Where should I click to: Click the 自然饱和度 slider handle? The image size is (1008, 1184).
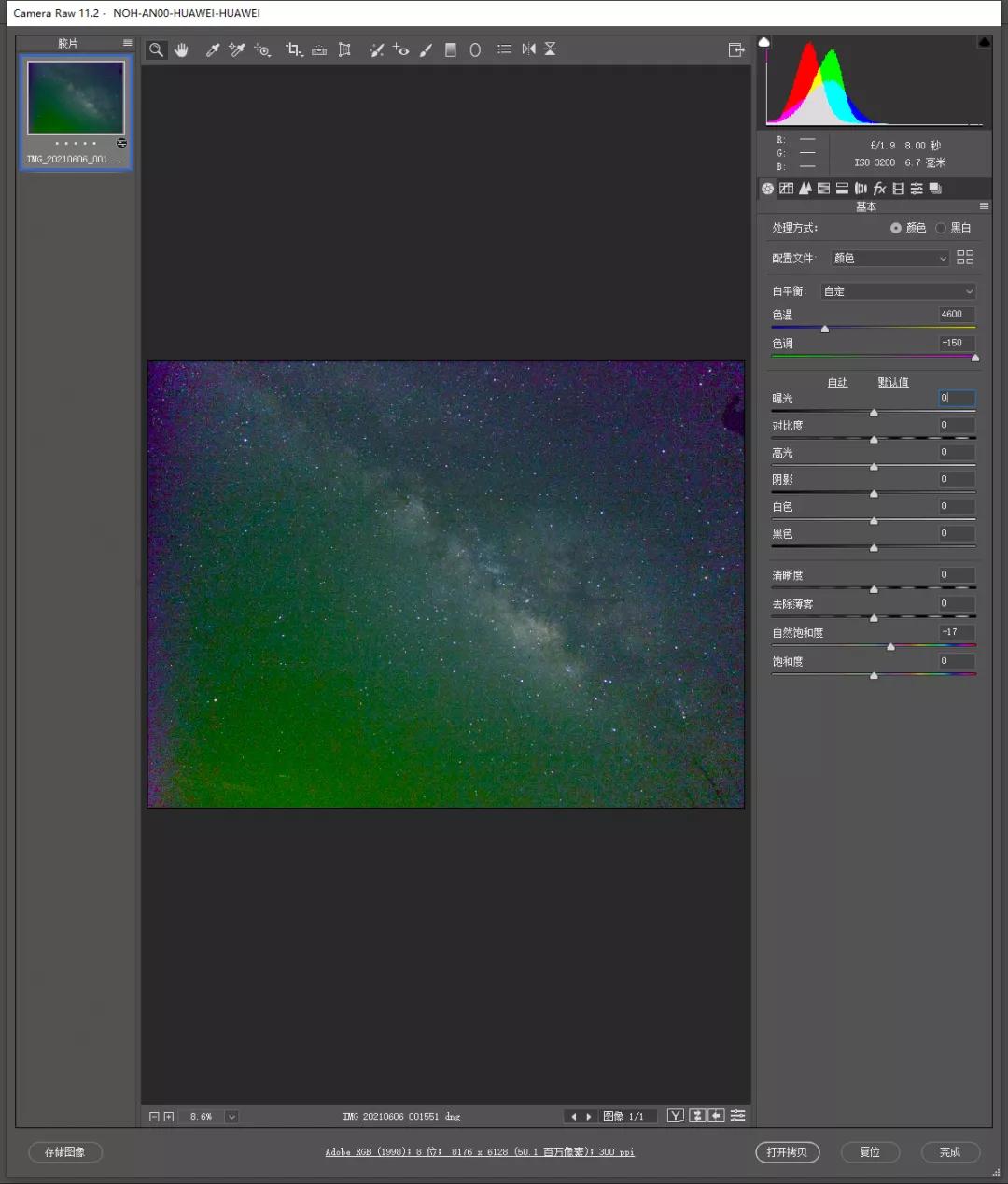pos(890,646)
